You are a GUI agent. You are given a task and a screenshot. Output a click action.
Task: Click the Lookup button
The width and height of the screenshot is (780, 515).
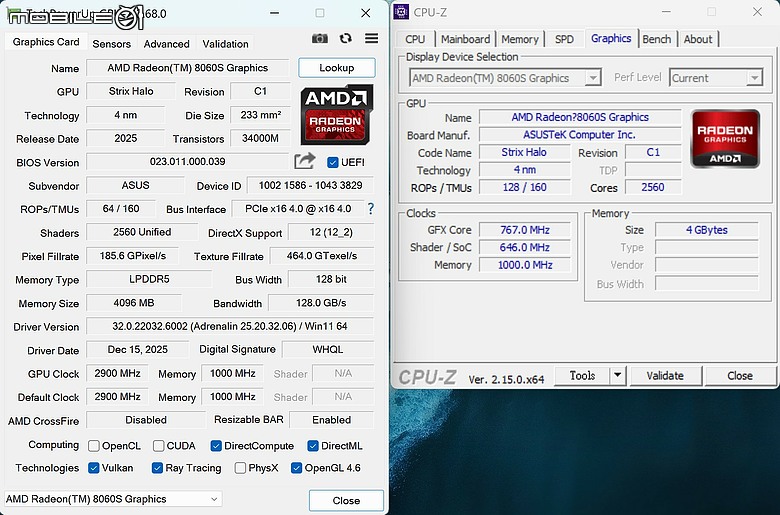[337, 68]
